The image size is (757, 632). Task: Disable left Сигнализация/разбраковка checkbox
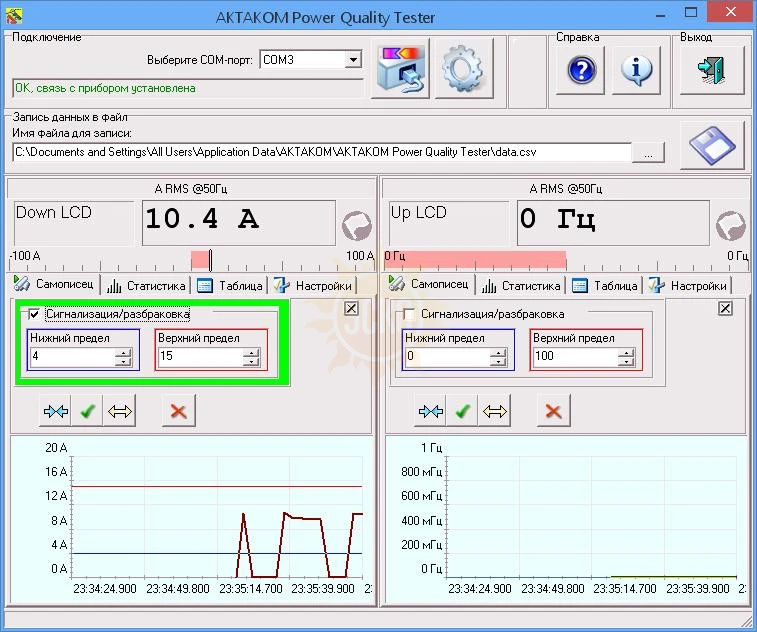35,314
